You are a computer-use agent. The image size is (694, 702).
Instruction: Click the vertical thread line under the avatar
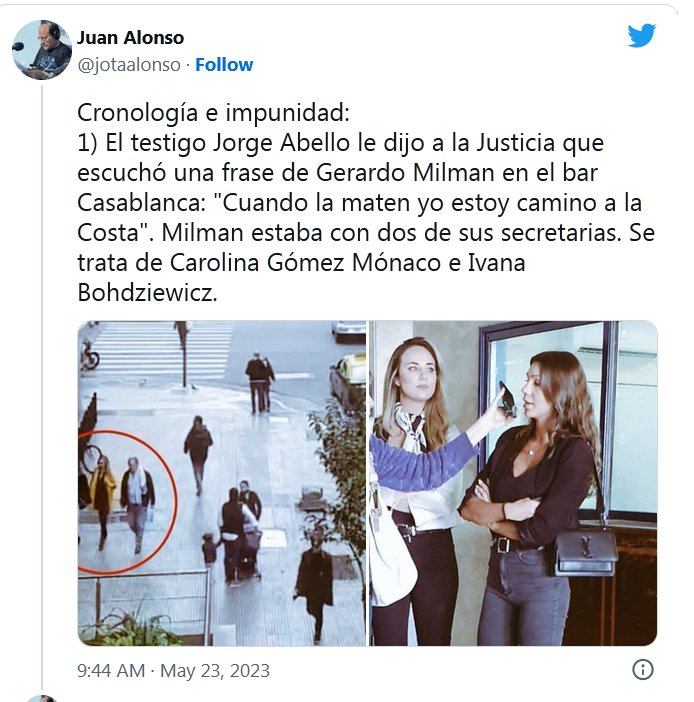coord(42,387)
